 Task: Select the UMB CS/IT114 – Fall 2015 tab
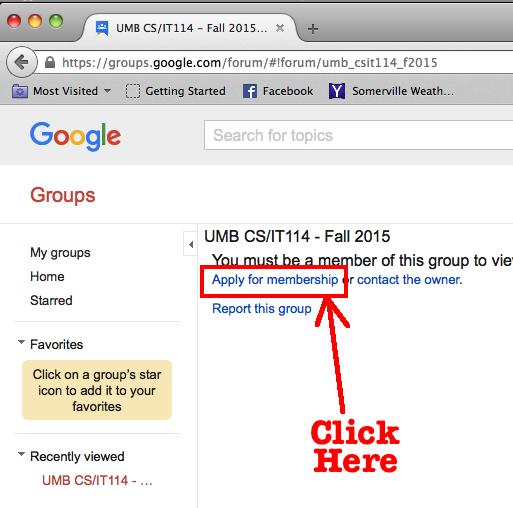click(x=190, y=28)
